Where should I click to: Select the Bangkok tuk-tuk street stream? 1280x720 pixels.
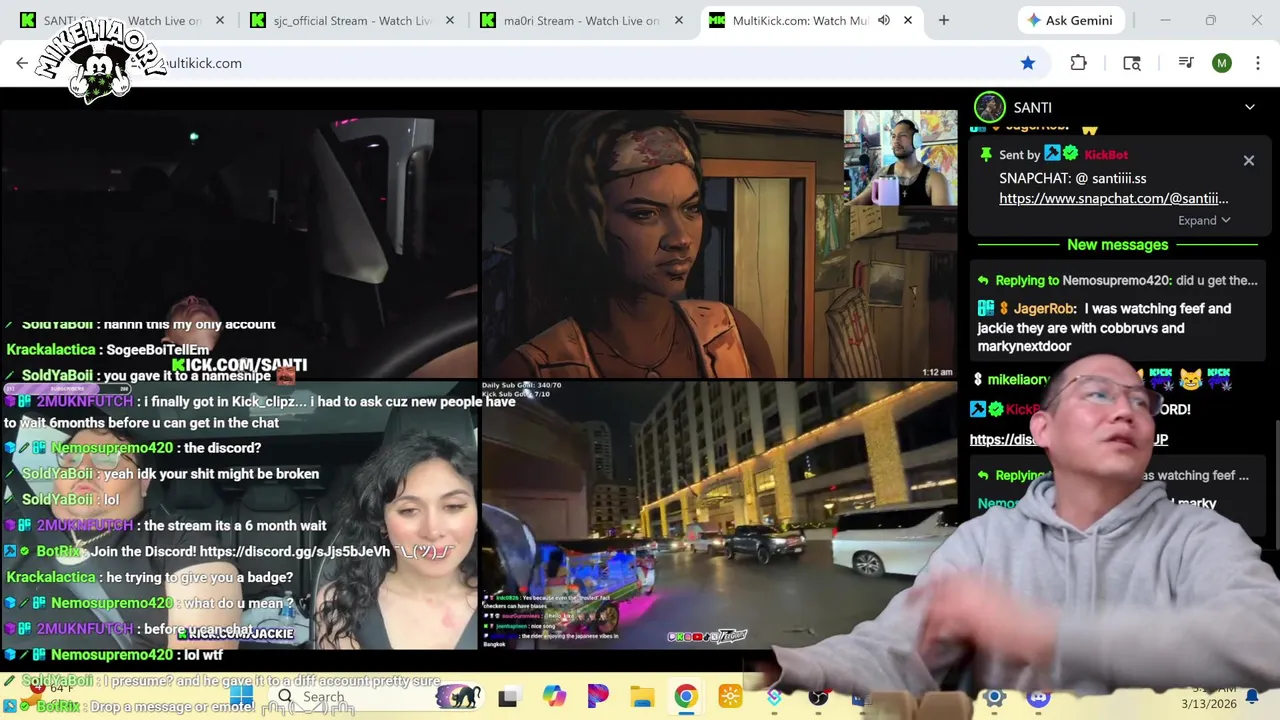point(719,515)
